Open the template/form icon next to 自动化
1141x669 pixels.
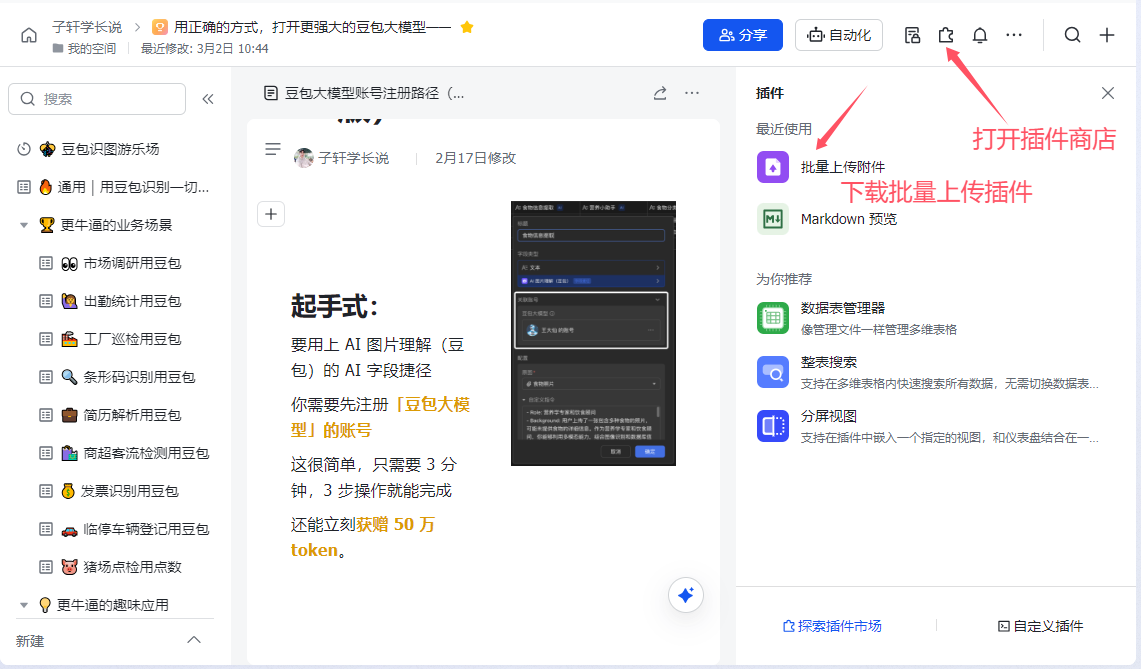(x=912, y=35)
